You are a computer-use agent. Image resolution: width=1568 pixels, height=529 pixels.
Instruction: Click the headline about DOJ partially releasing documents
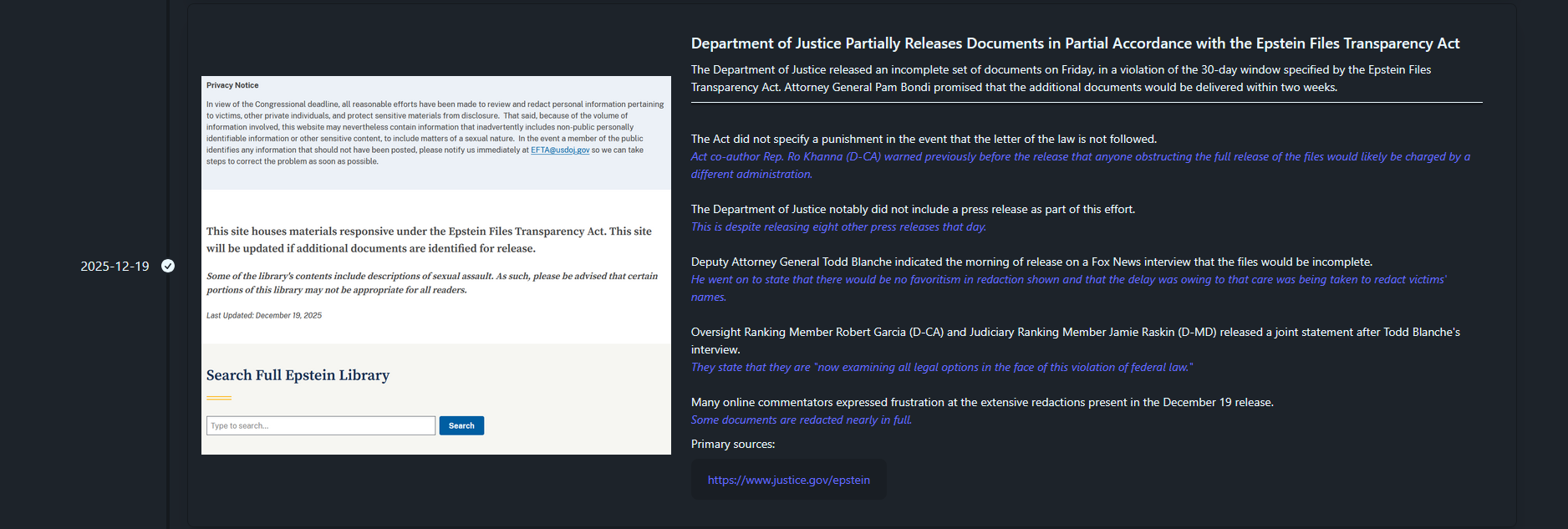point(1075,43)
